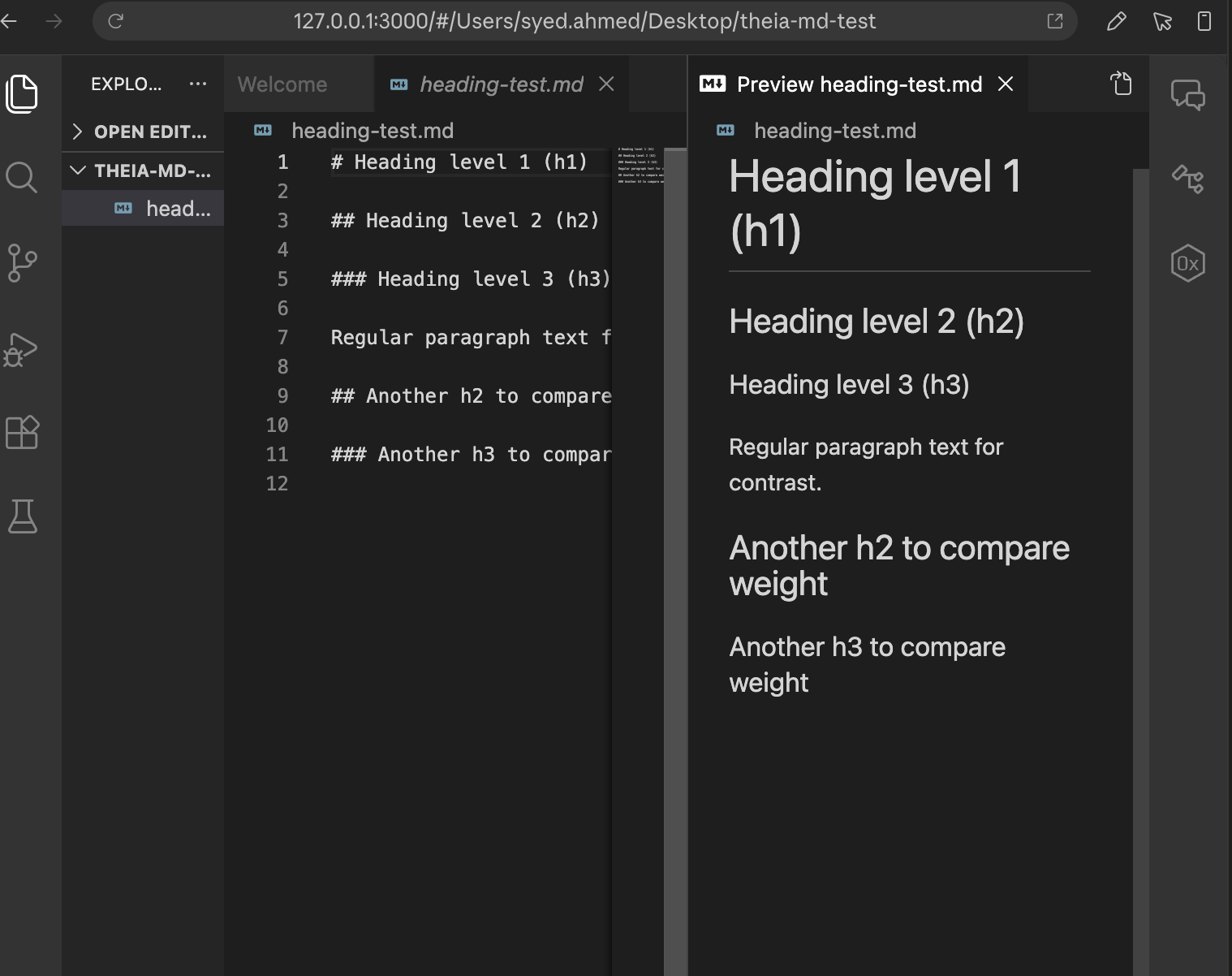Image resolution: width=1232 pixels, height=976 pixels.
Task: Open the Search view icon
Action: 22,177
